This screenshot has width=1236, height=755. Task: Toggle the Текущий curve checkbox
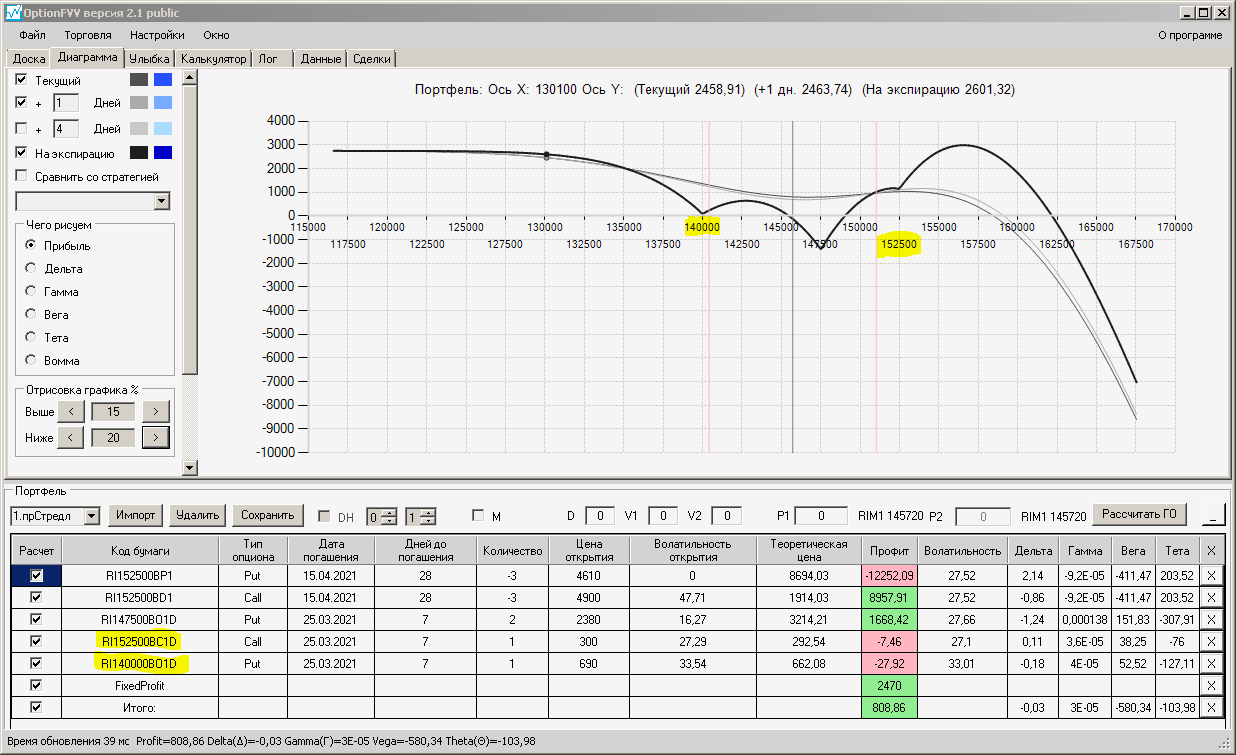[x=22, y=80]
